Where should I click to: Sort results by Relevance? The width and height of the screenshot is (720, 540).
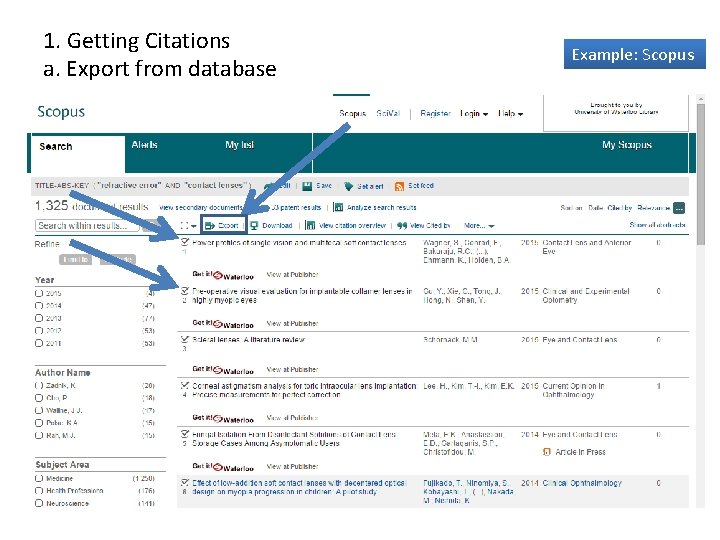pyautogui.click(x=653, y=208)
